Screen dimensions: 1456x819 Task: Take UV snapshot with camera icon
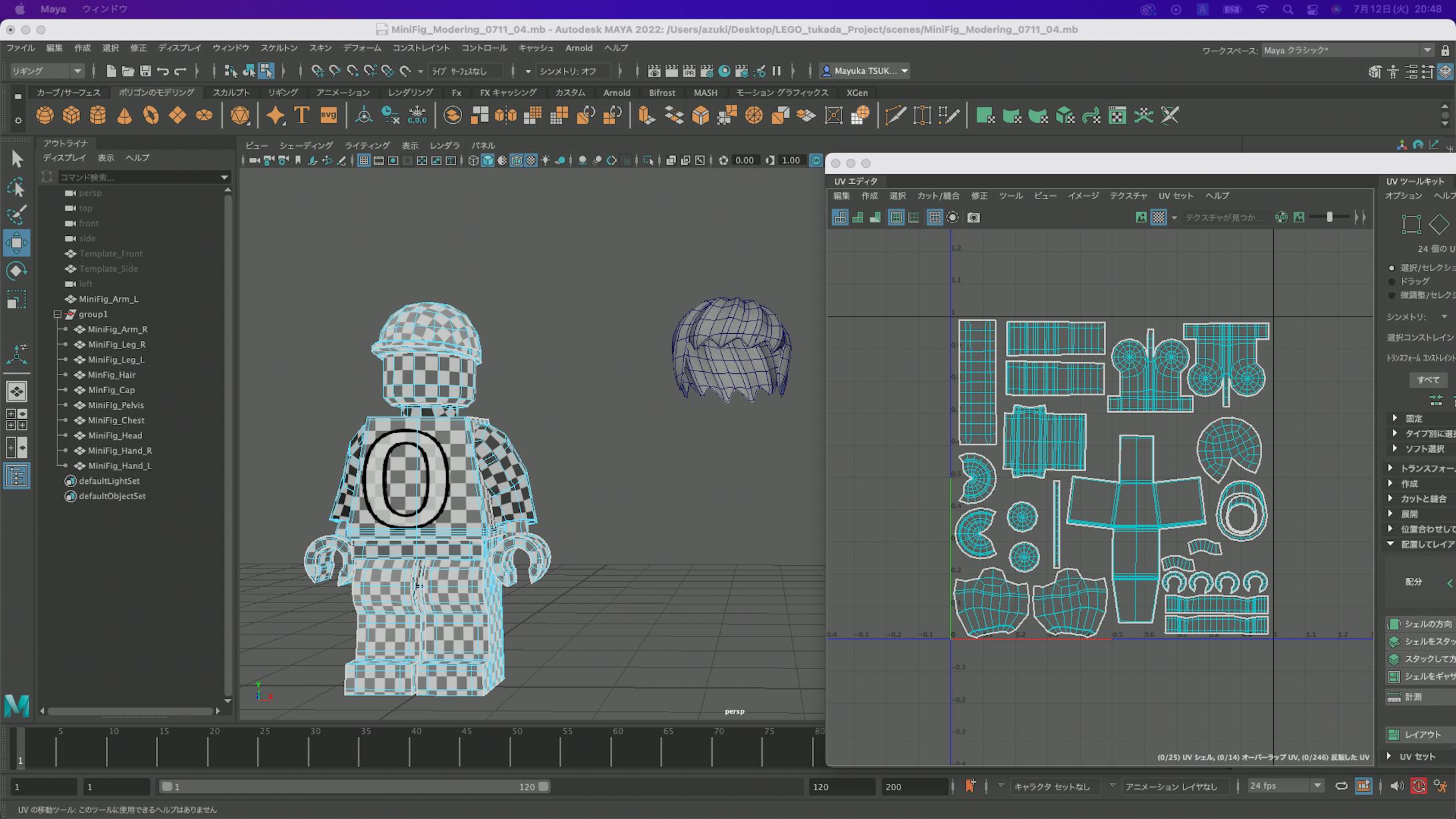click(x=973, y=217)
